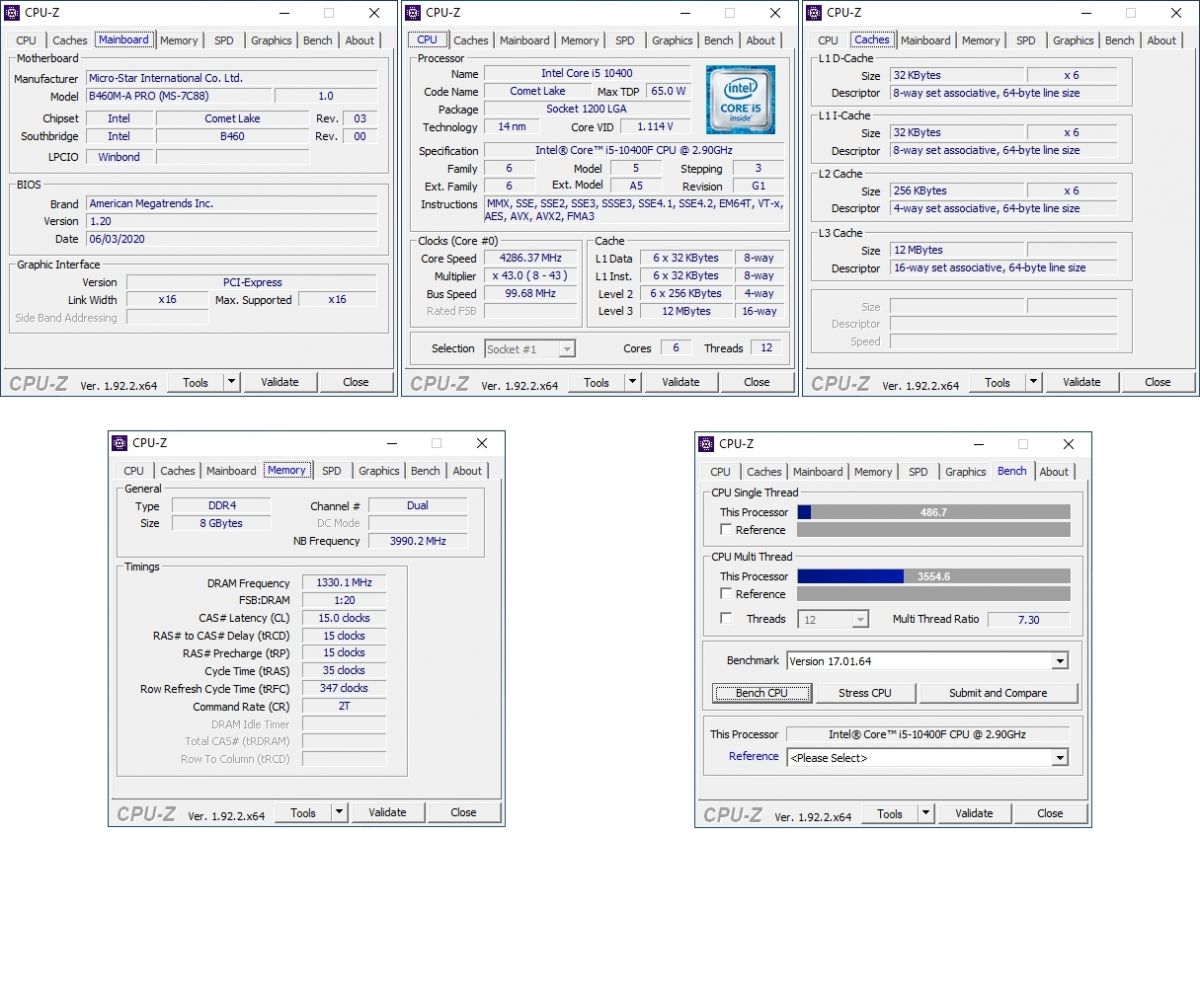1200x987 pixels.
Task: Click the Row Refresh Cycle Time value 347 clocks
Action: [x=343, y=688]
